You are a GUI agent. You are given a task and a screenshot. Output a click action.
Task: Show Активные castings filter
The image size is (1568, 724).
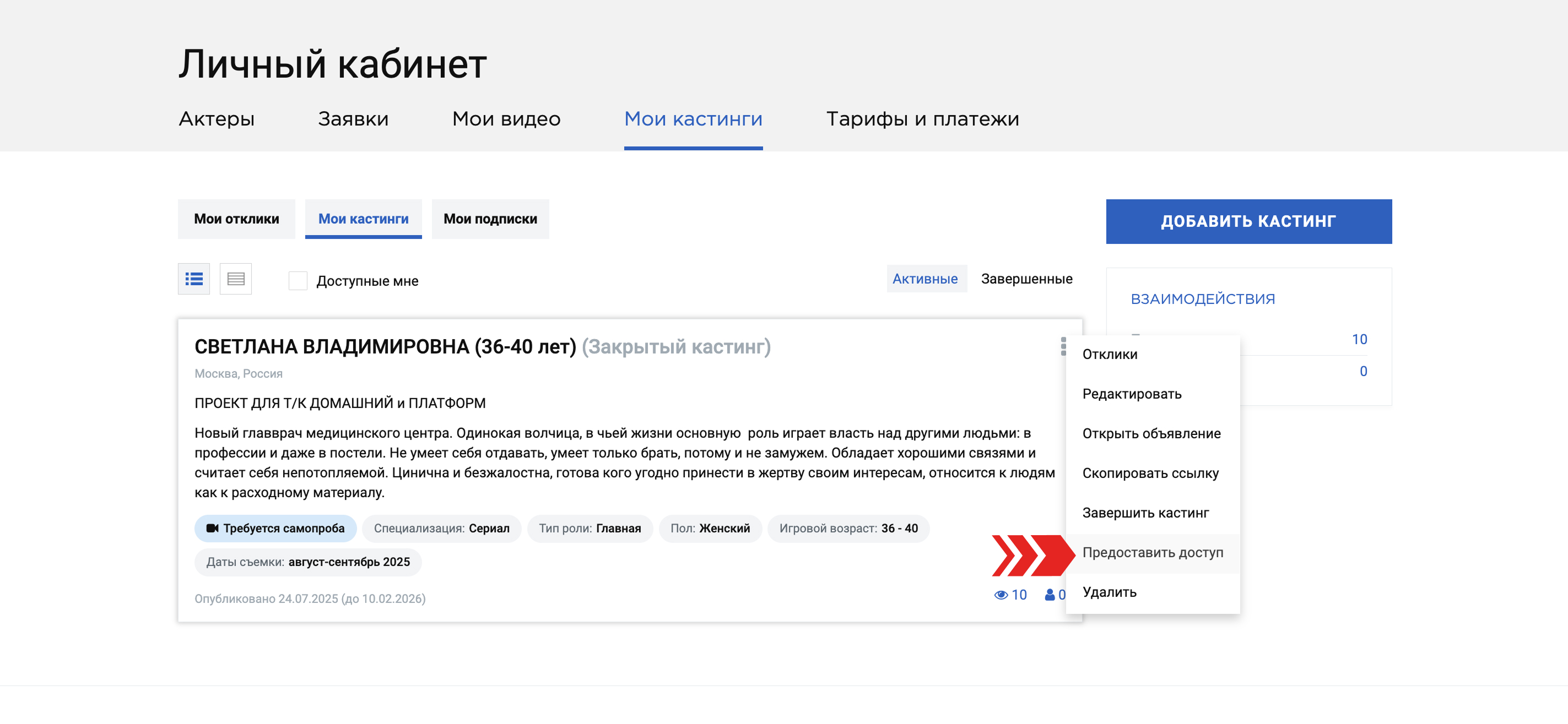924,279
